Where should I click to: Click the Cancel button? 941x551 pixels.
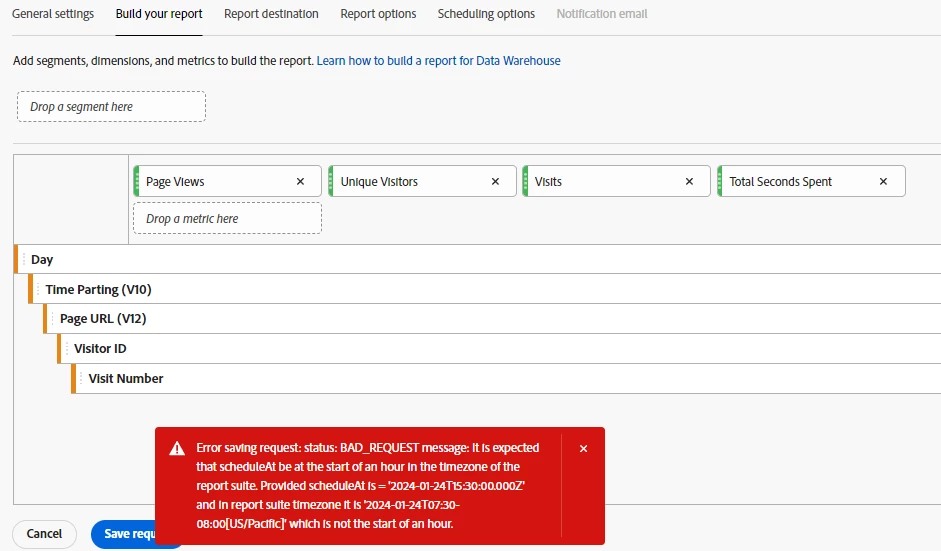pos(44,534)
